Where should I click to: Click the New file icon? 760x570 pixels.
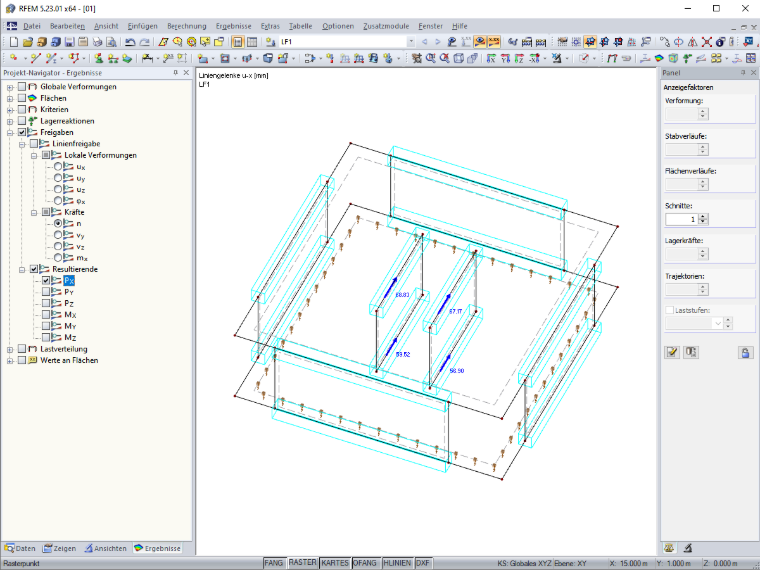point(14,42)
